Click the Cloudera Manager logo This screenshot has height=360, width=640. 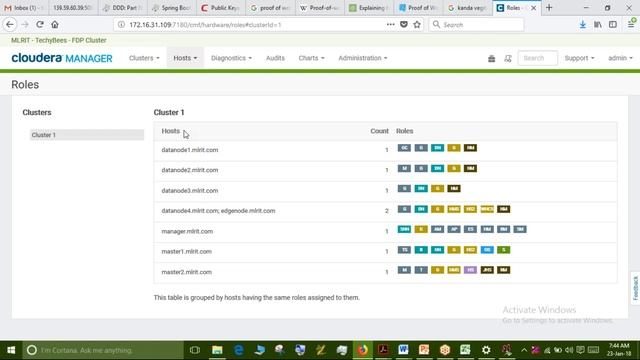point(62,58)
